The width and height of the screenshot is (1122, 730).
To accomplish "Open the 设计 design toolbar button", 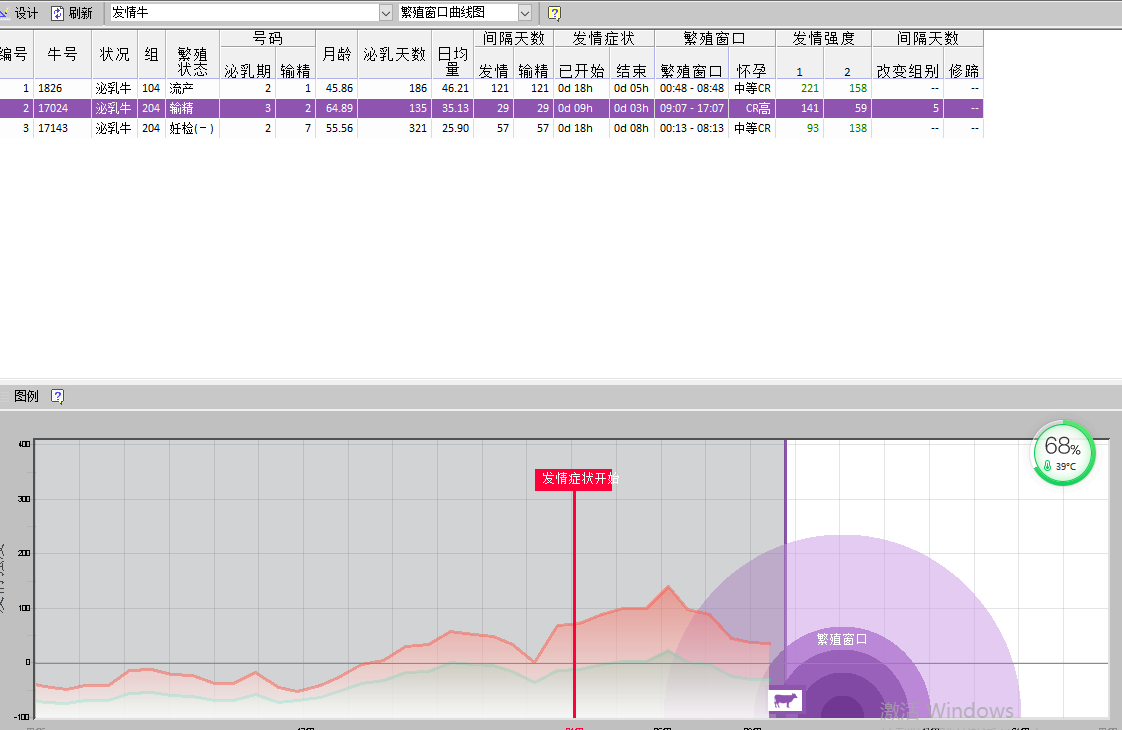I will [x=19, y=13].
